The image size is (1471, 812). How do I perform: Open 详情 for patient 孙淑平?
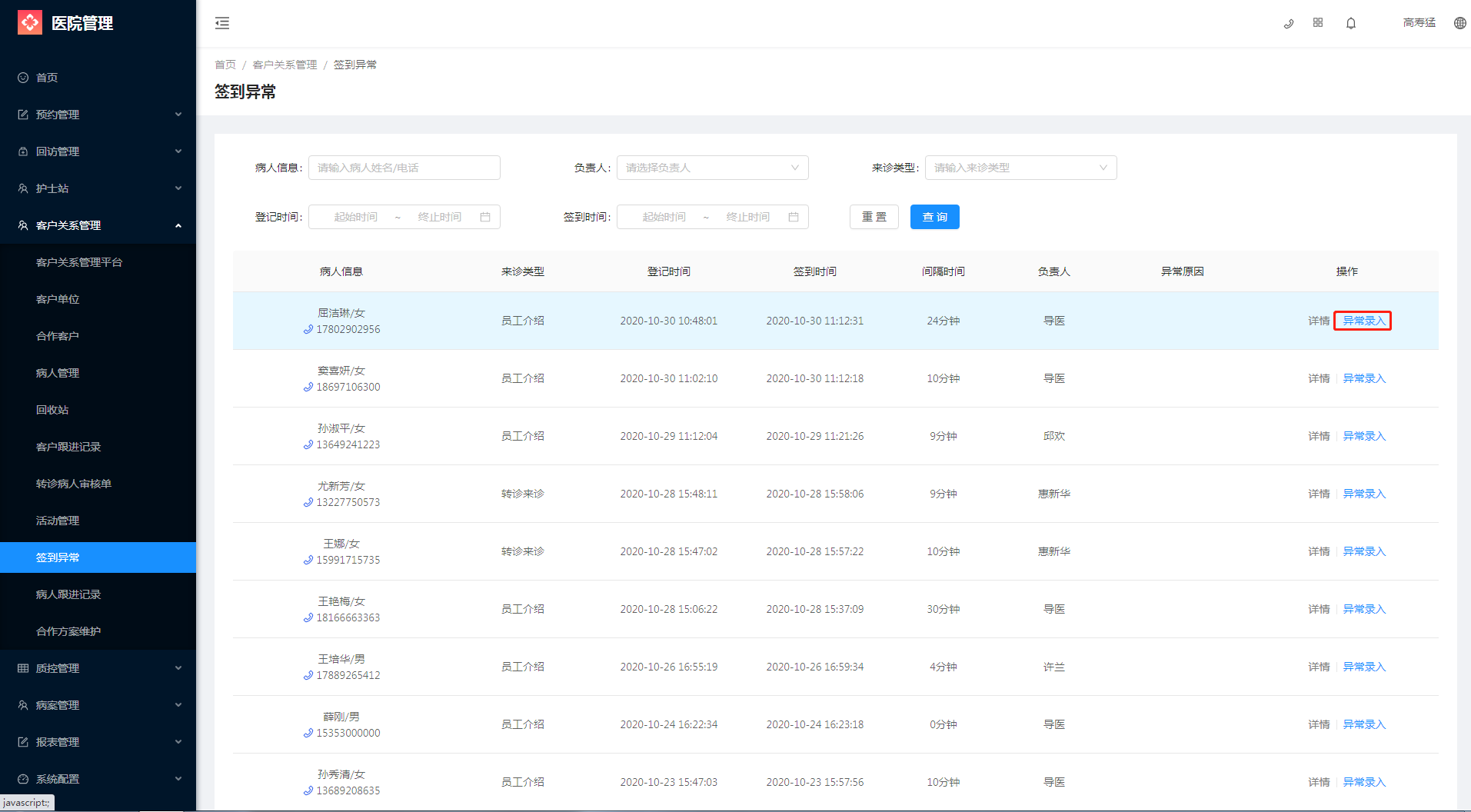(x=1319, y=436)
